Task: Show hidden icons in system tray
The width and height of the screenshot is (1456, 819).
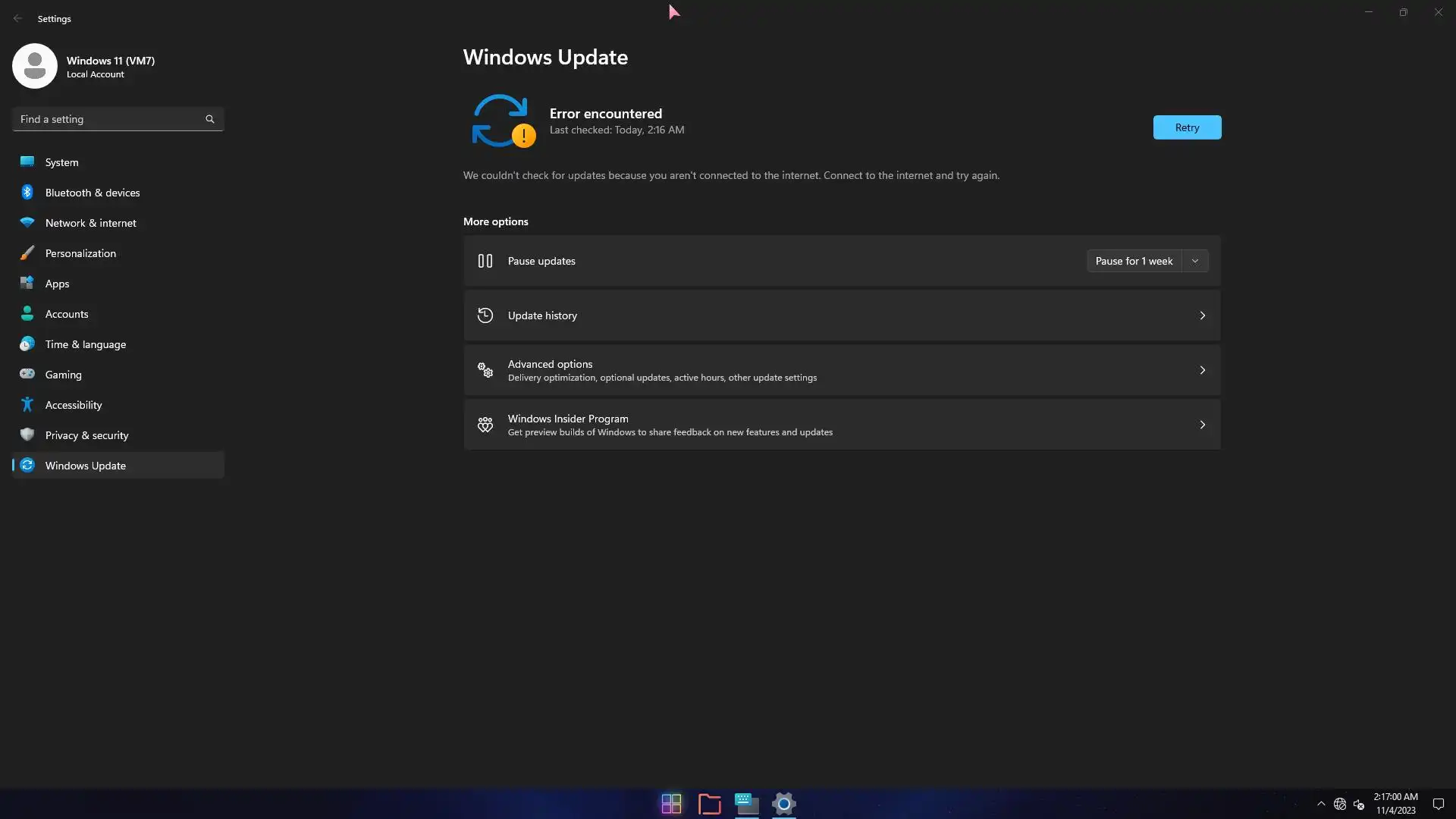Action: [x=1321, y=804]
